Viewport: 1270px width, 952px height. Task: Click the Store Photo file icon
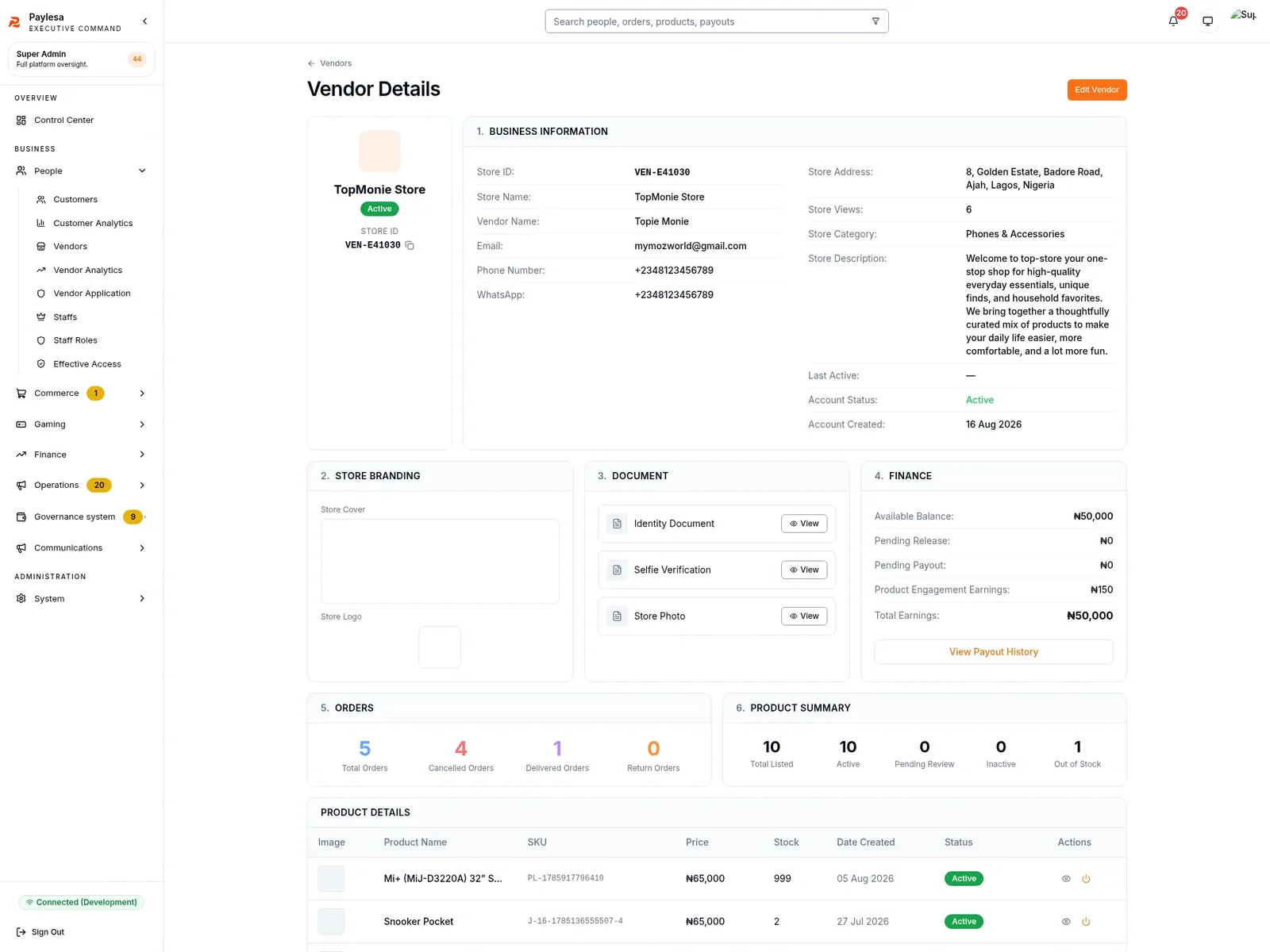pyautogui.click(x=617, y=616)
